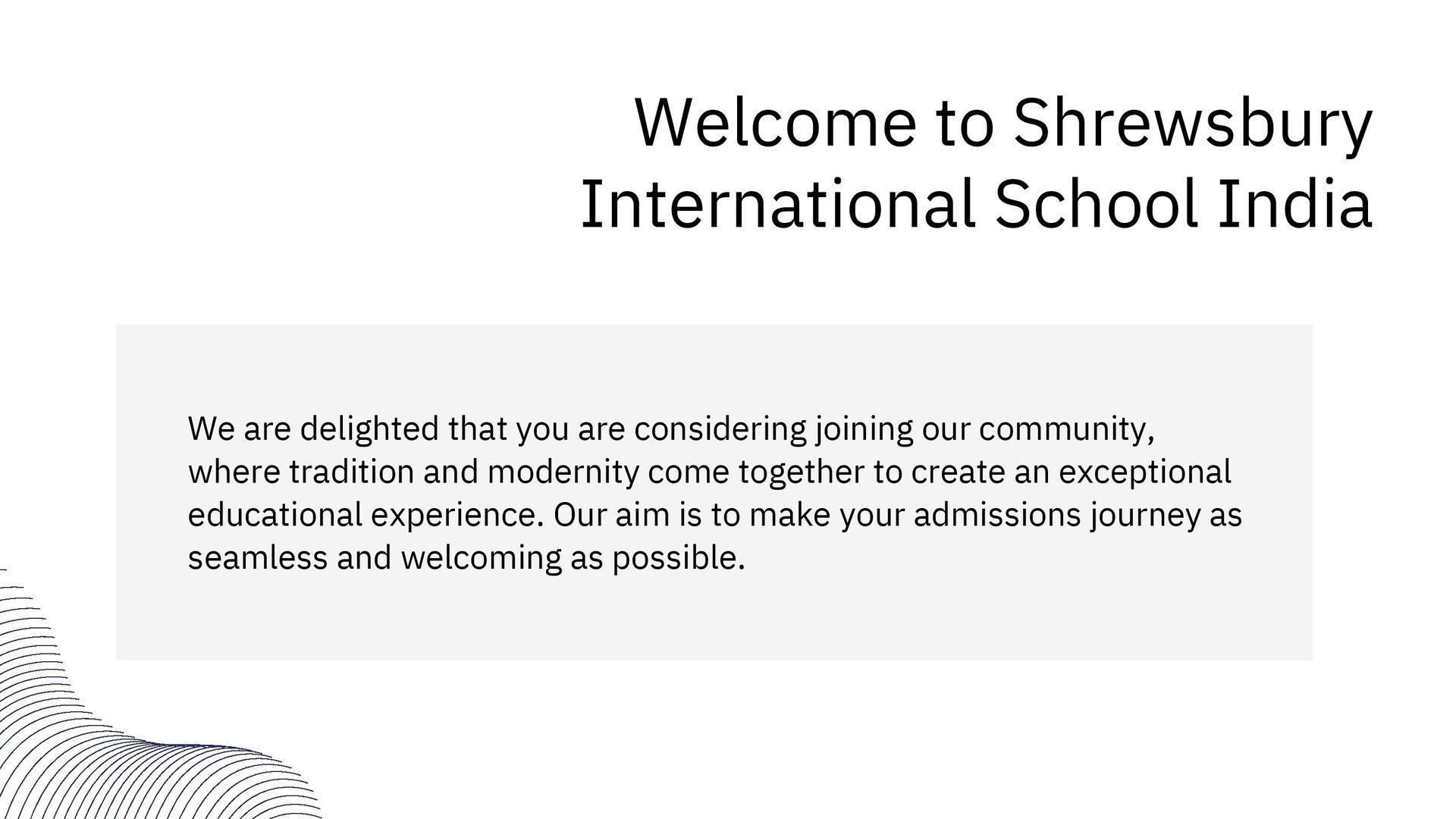1456x819 pixels.
Task: Click the line starting 'where tradition and modernity'
Action: pos(710,473)
